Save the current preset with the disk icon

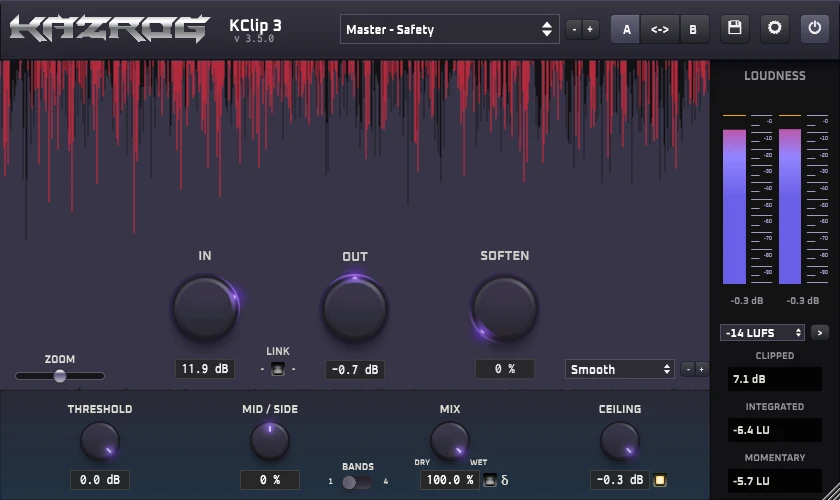coord(735,29)
